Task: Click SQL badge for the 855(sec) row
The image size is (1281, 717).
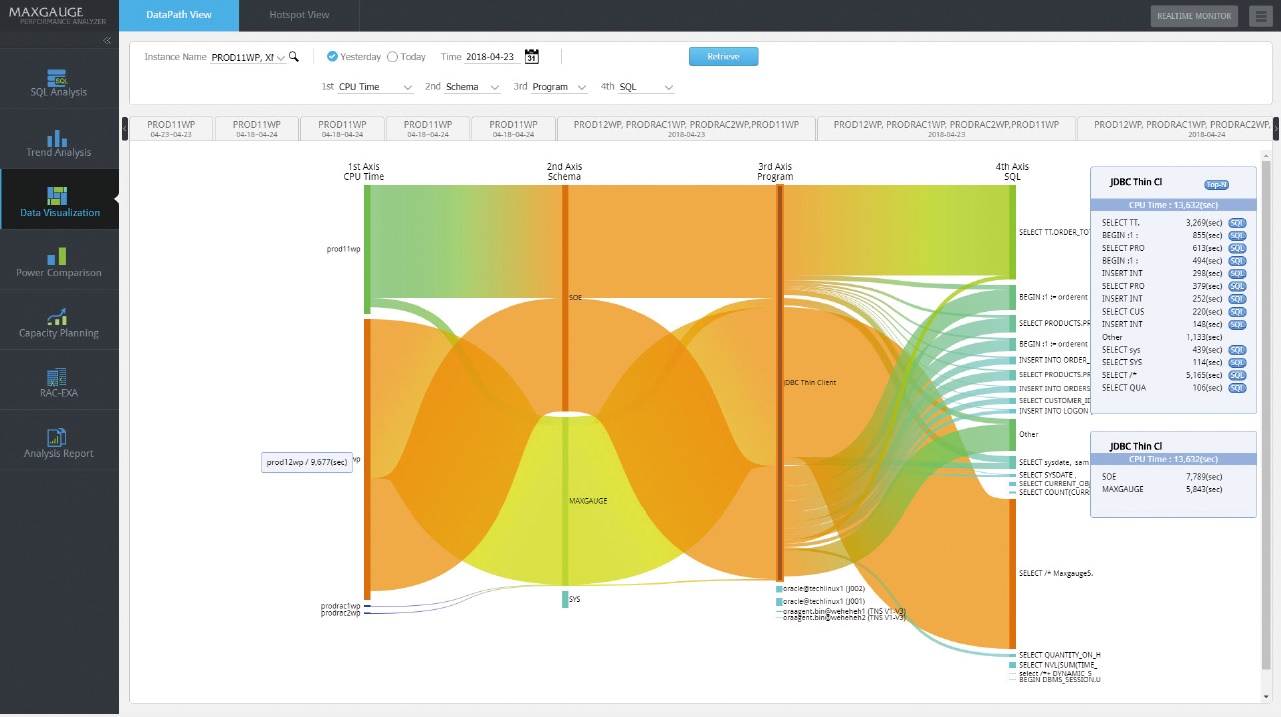Action: tap(1237, 235)
